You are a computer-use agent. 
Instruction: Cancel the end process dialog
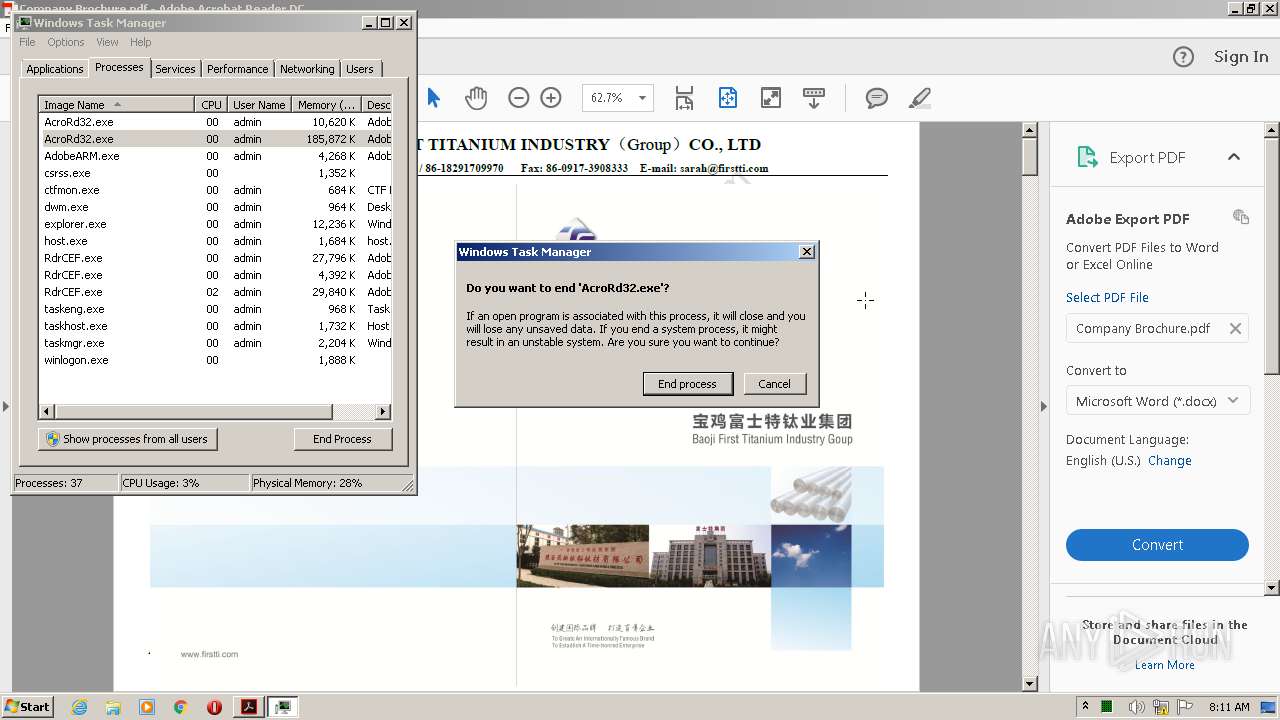(774, 384)
